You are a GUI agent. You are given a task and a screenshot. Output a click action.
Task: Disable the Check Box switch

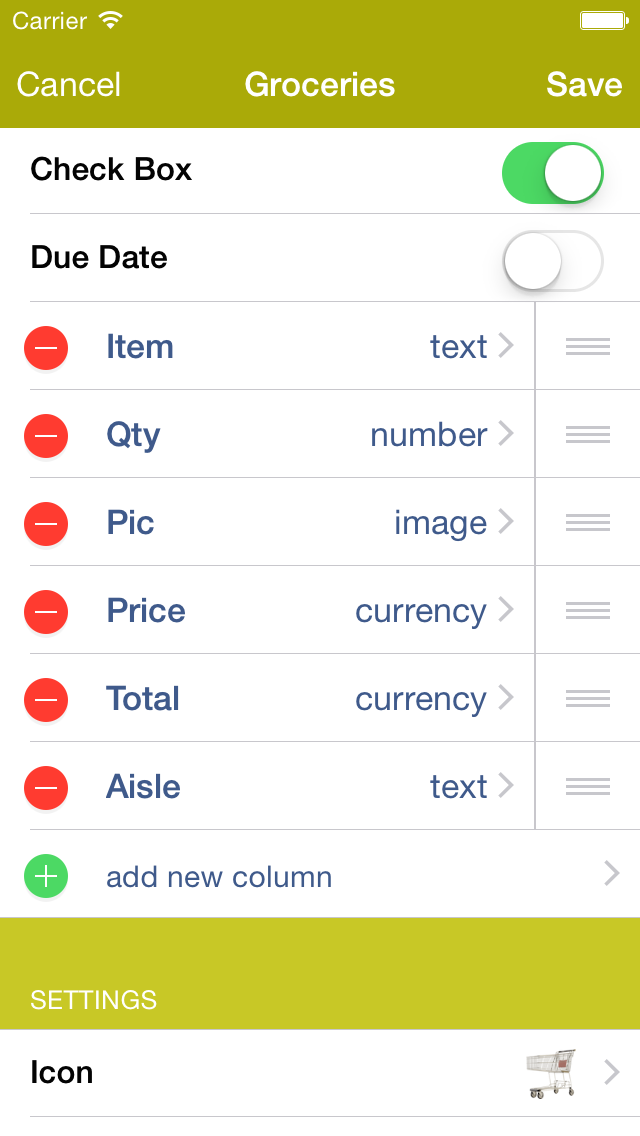click(x=552, y=172)
